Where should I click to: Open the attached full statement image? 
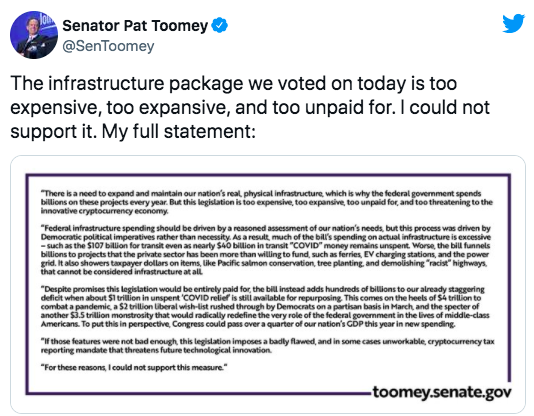(268, 285)
